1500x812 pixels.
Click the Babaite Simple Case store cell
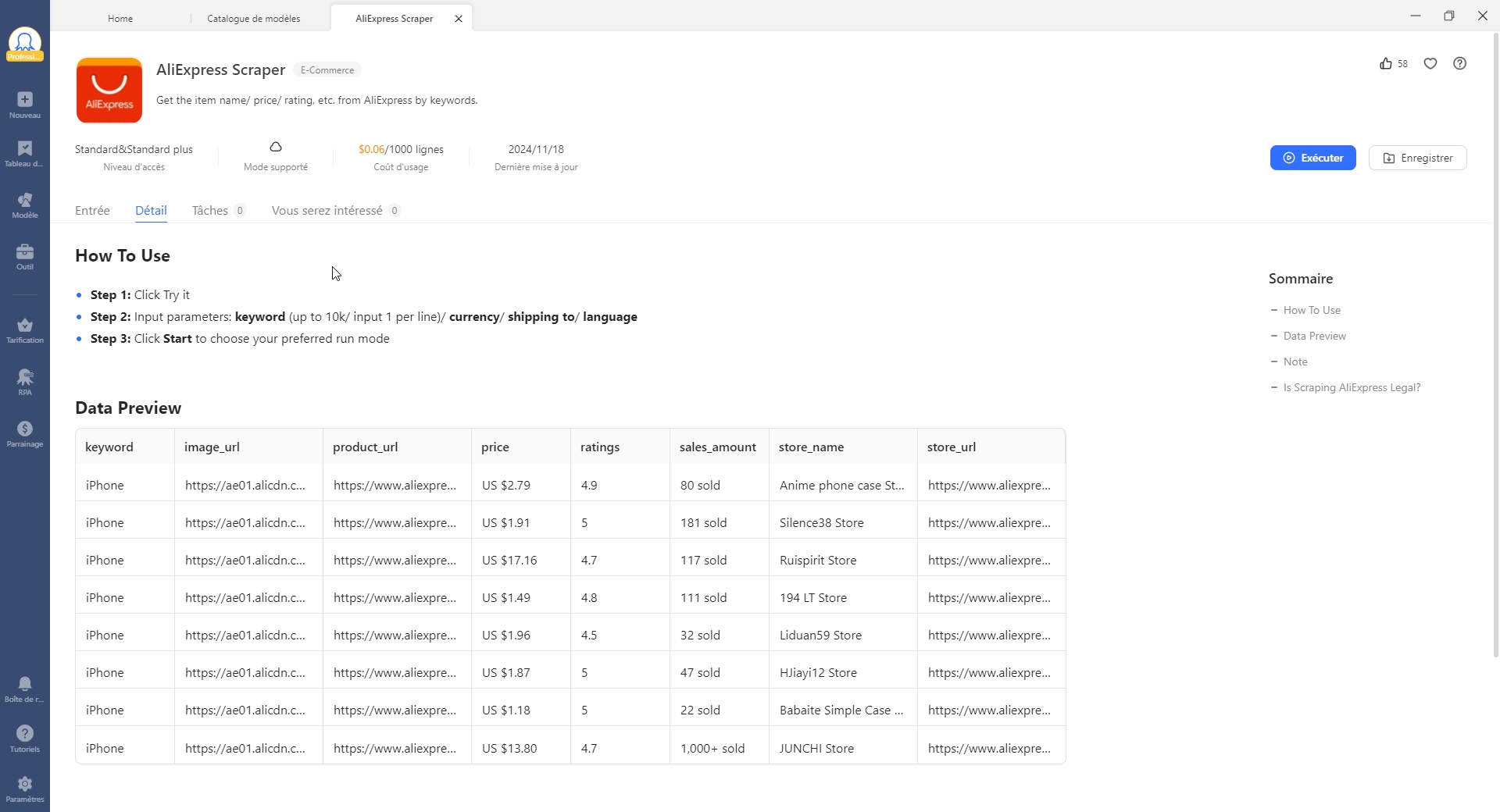point(841,710)
